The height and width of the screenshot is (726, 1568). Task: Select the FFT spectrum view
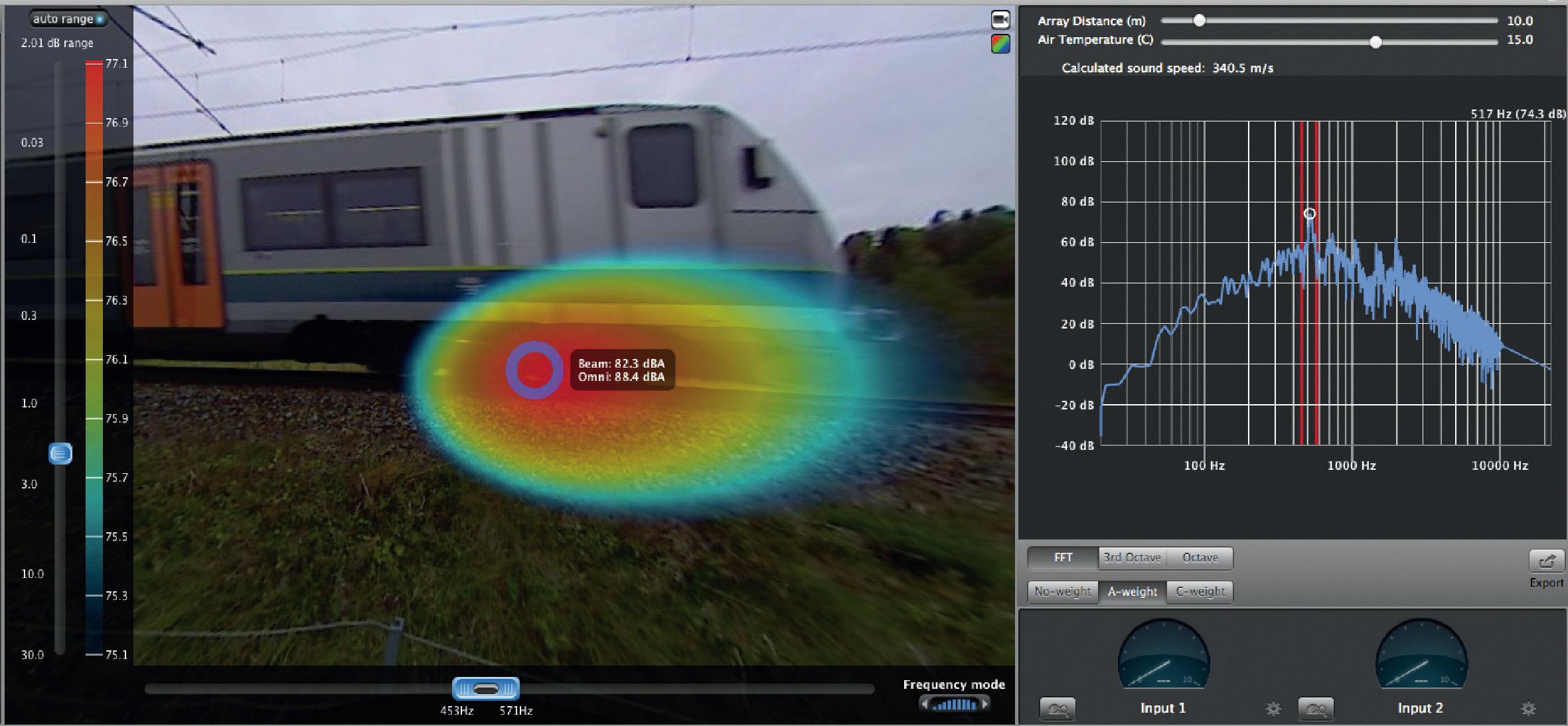click(1063, 557)
